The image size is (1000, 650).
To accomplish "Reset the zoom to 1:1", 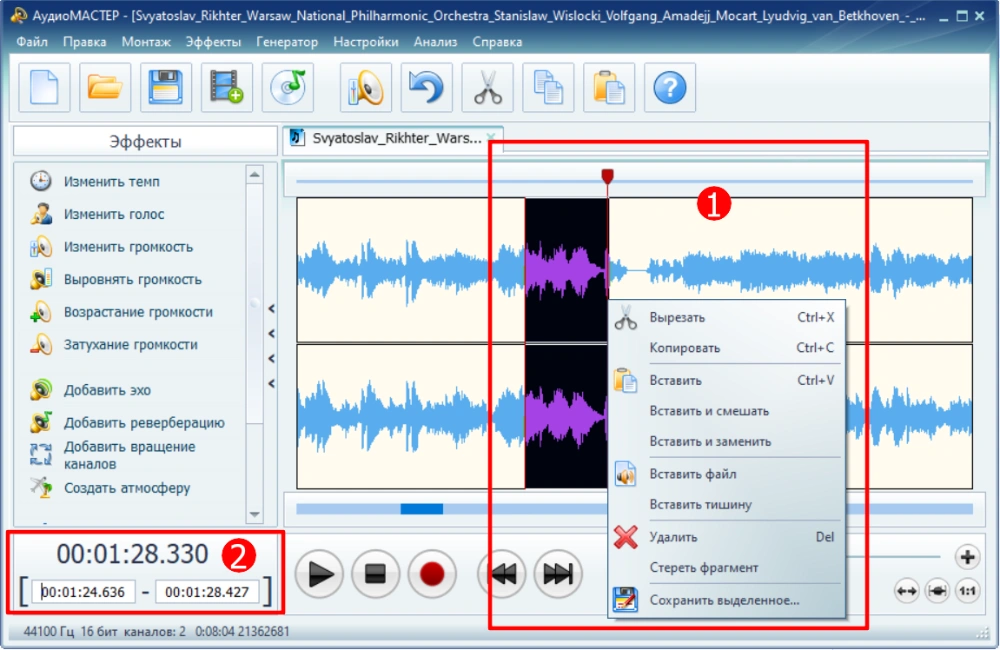I will coord(967,591).
